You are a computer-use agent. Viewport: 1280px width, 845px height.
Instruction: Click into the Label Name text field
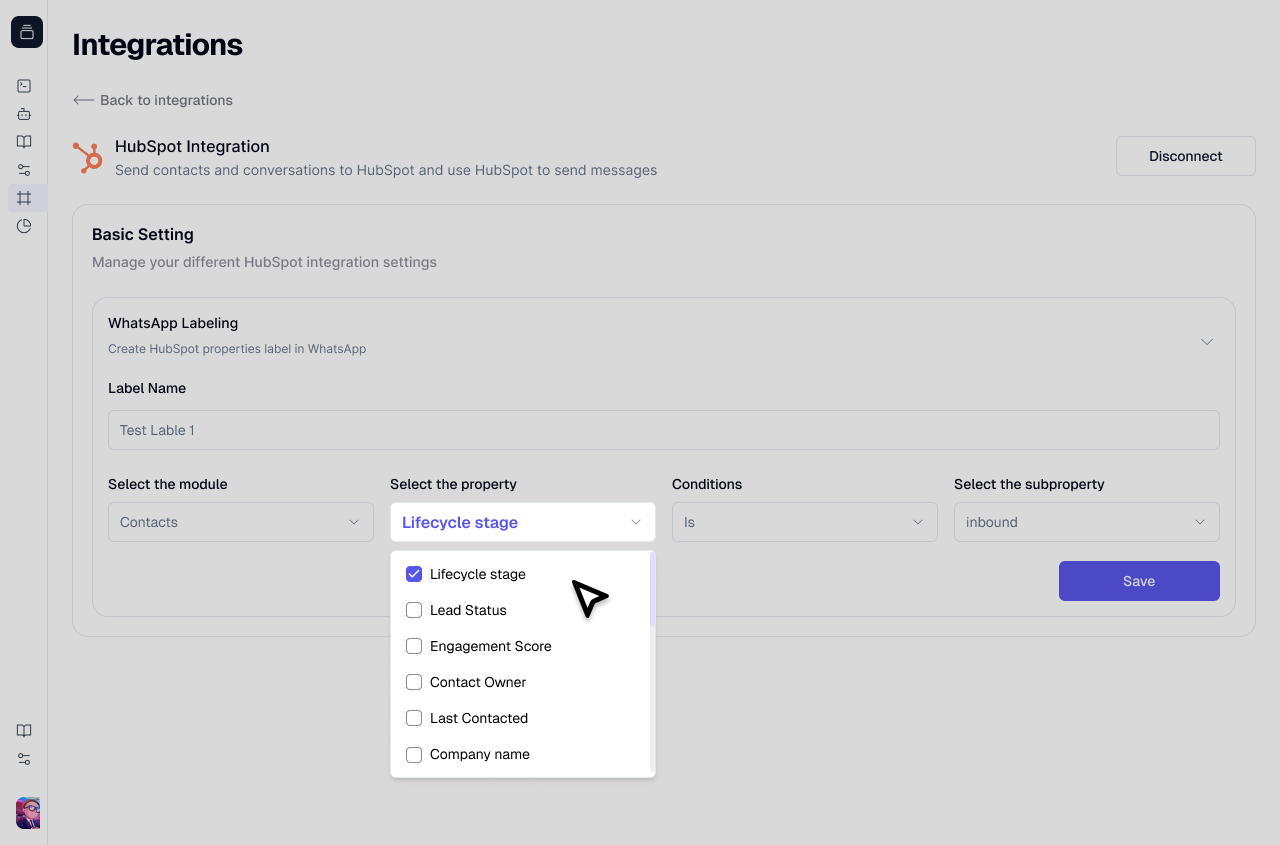(663, 430)
